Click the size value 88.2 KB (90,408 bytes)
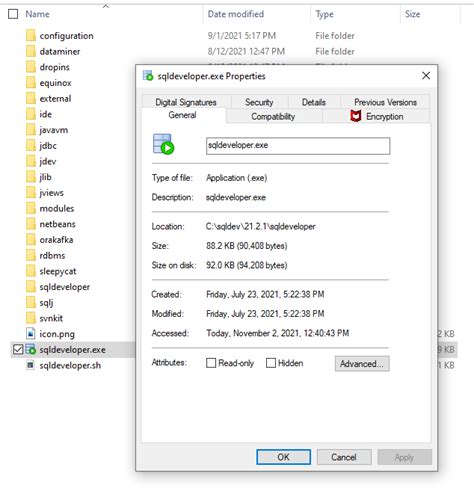Screen dimensions: 474x494 (247, 246)
